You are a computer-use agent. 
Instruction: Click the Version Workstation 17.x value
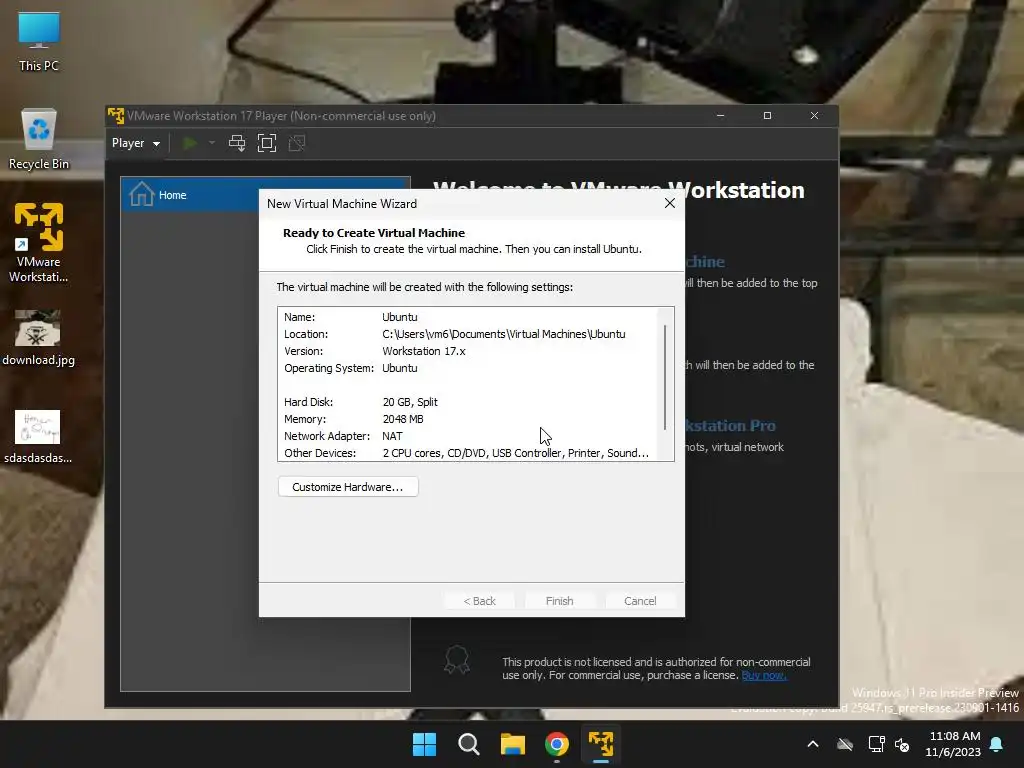click(424, 351)
